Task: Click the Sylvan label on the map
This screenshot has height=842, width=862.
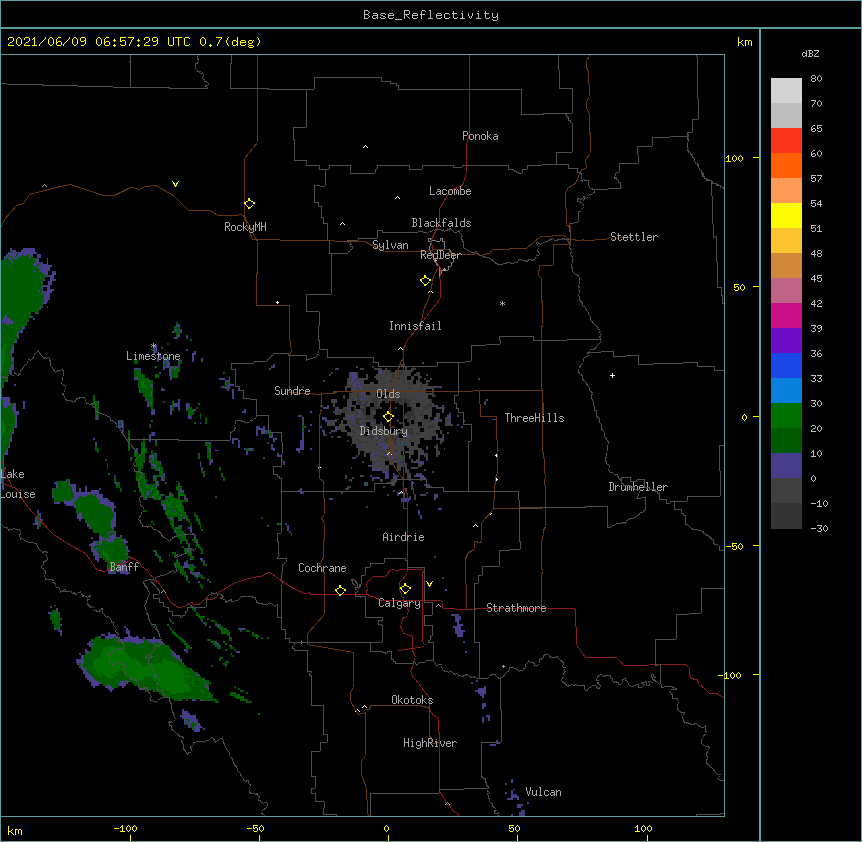Action: click(390, 245)
